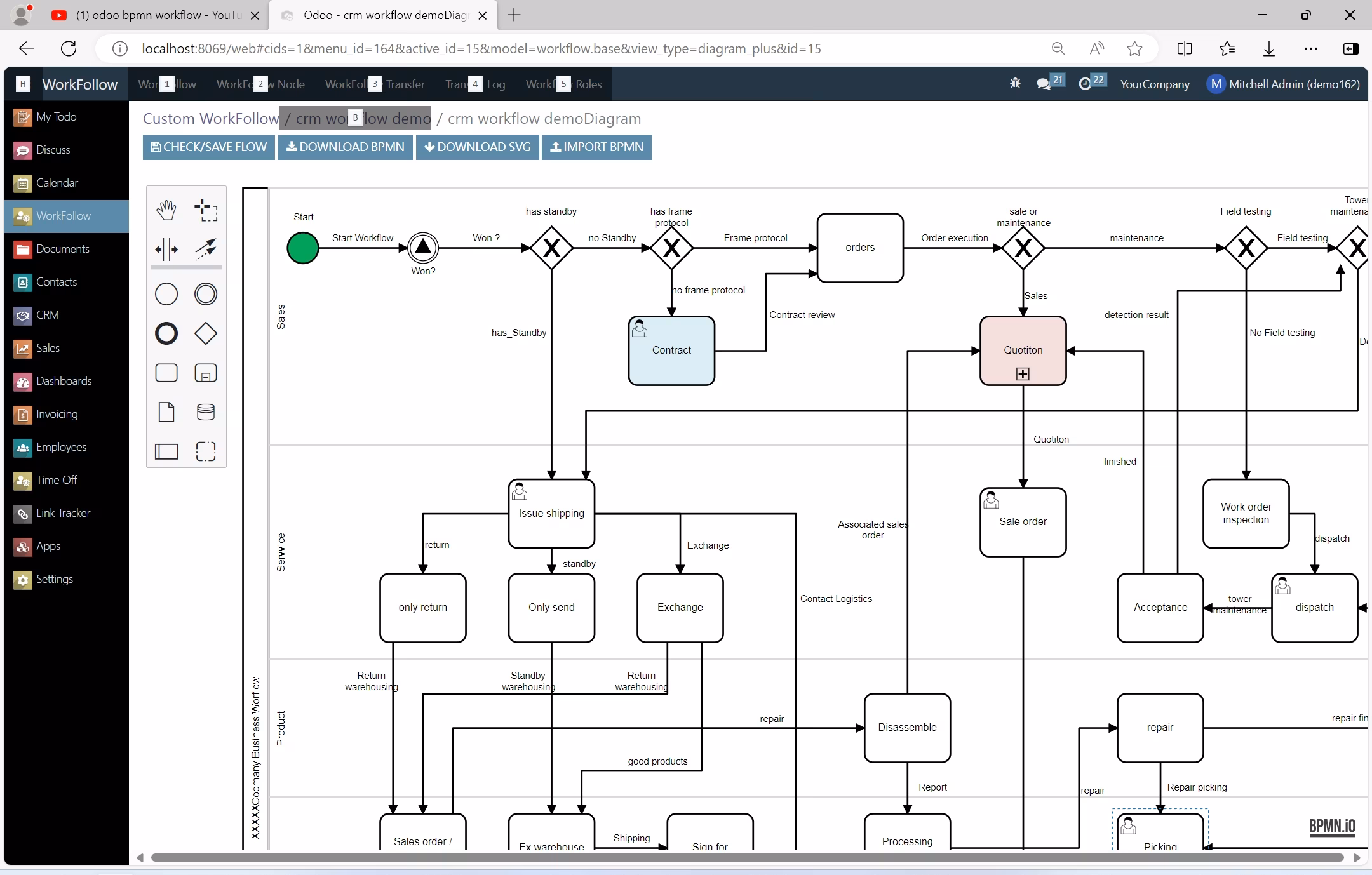Open the Settings app

(x=66, y=579)
